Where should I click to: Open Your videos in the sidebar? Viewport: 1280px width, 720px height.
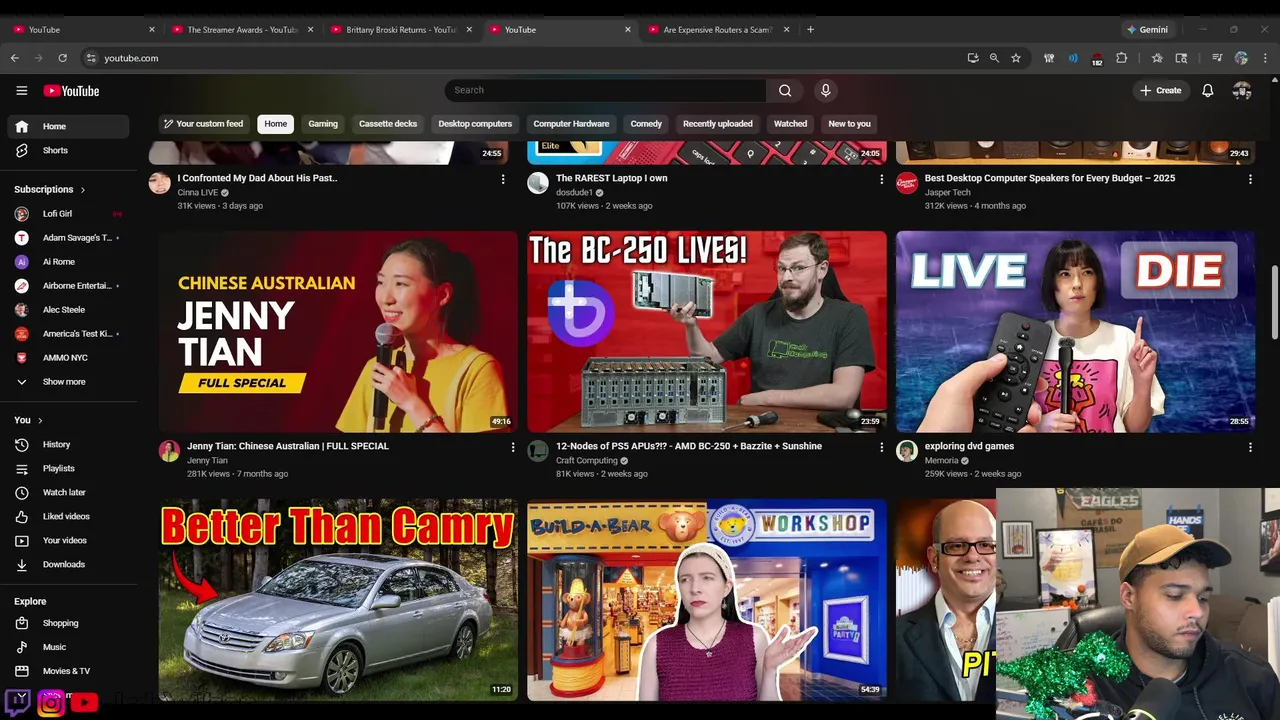click(x=68, y=541)
